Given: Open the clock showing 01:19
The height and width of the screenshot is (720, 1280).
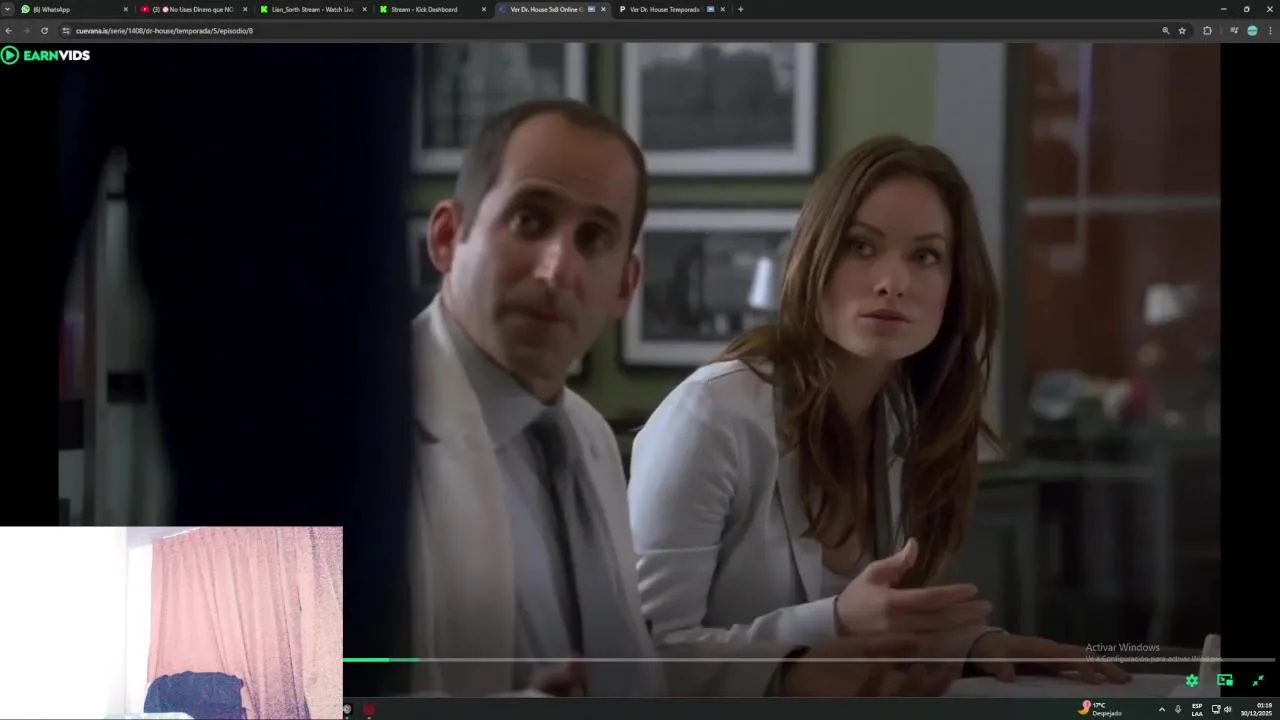Looking at the screenshot, I should pos(1257,709).
